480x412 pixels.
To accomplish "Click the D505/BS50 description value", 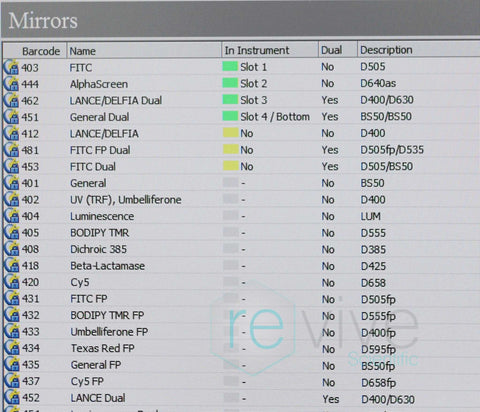I will (x=387, y=166).
